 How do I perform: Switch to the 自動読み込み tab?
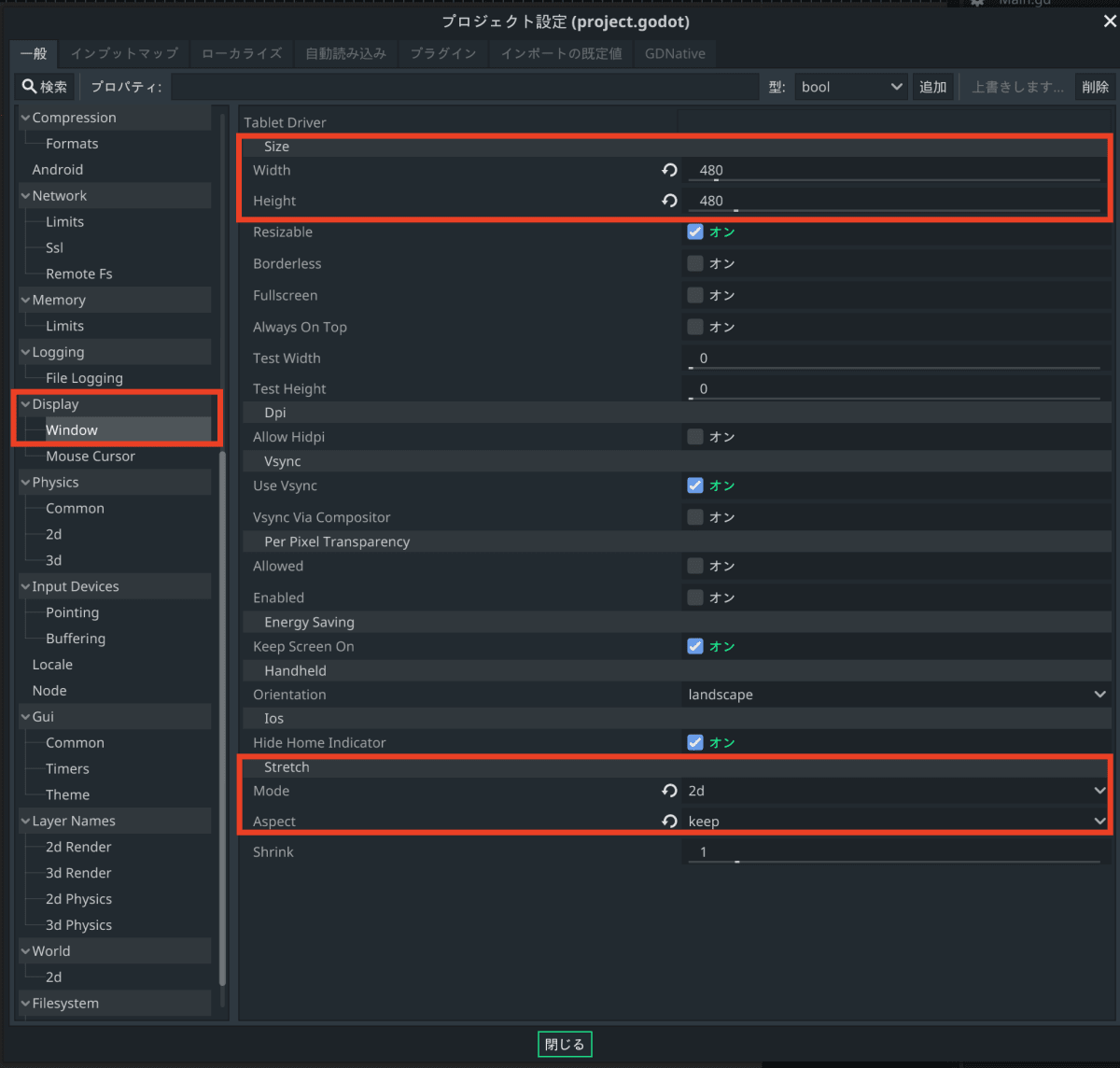tap(346, 53)
